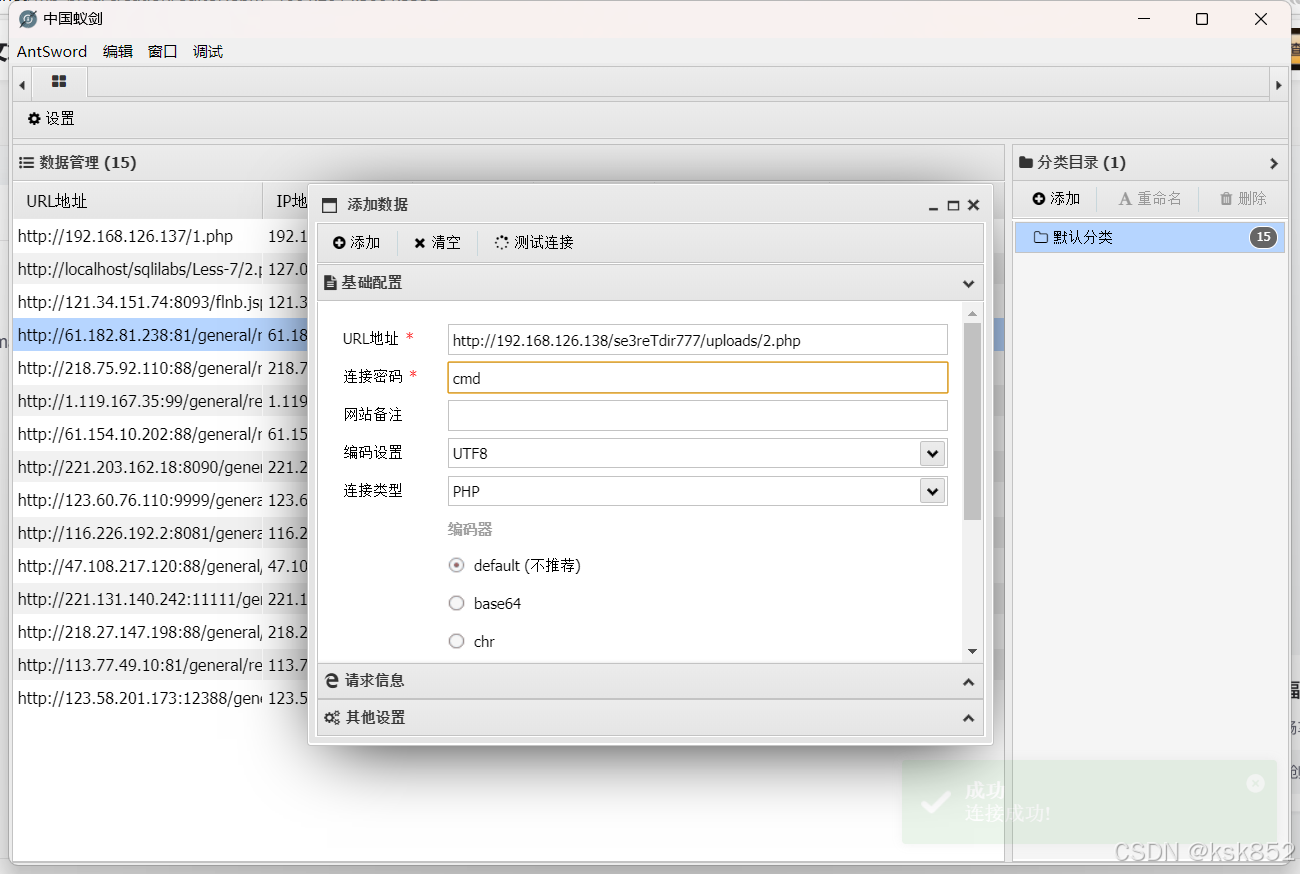Click the URL地址 input field

697,340
